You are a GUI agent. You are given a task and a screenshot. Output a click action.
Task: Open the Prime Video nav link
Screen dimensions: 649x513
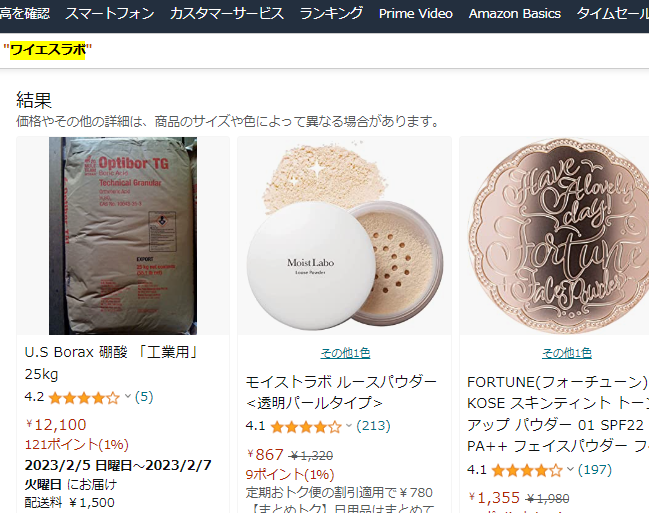point(416,14)
